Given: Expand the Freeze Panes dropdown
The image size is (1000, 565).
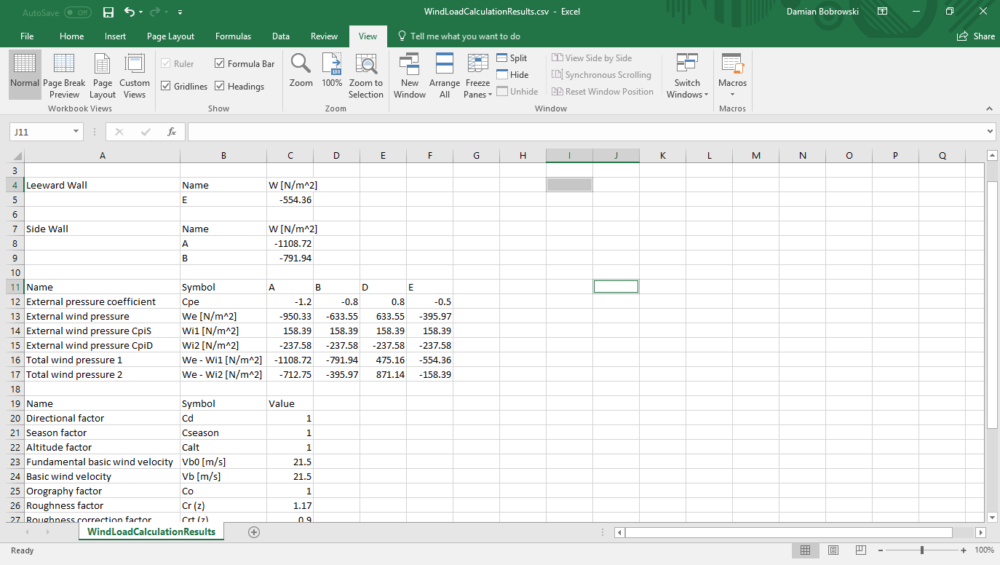Looking at the screenshot, I should (x=478, y=76).
